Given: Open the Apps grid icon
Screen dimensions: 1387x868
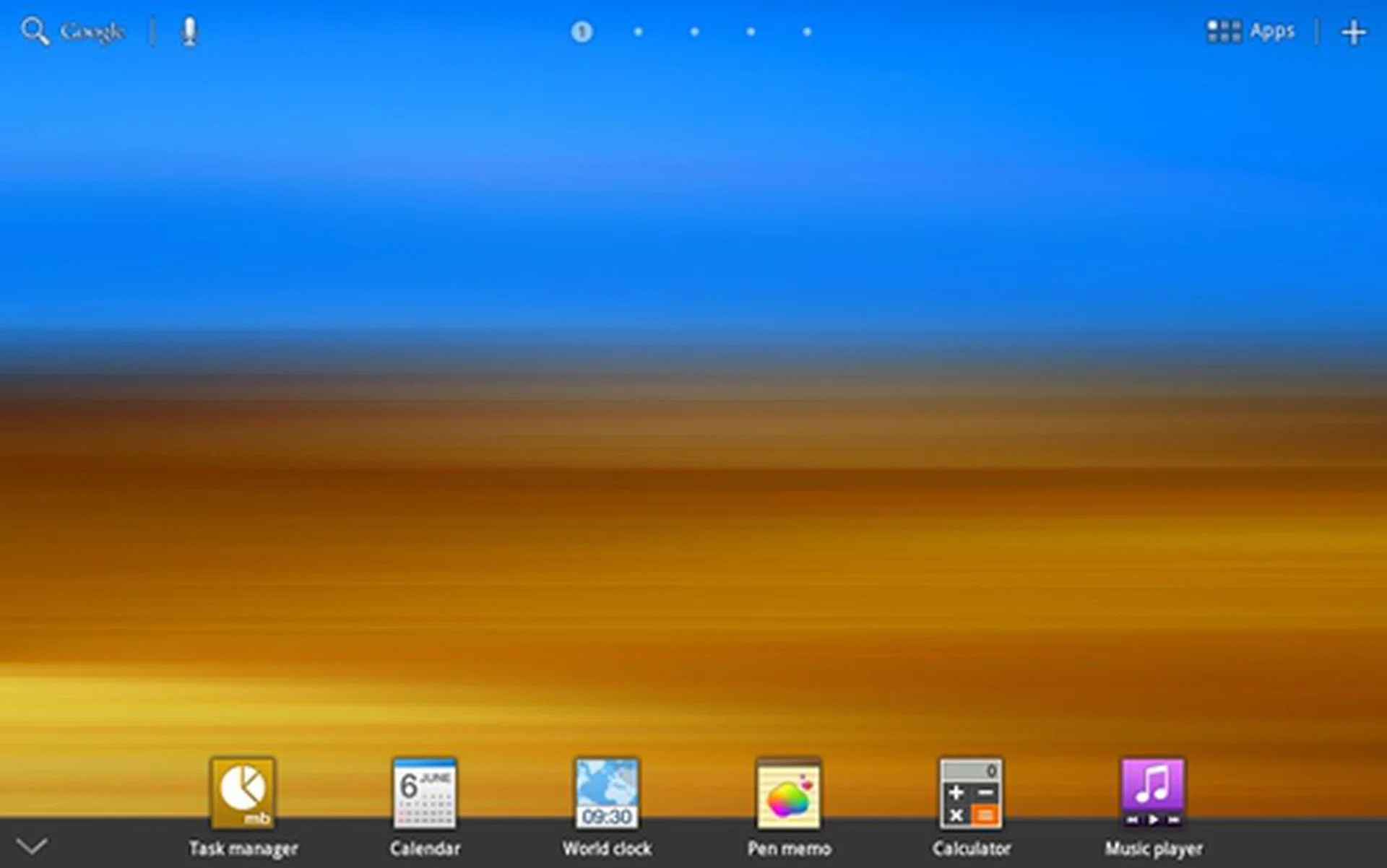Looking at the screenshot, I should click(x=1224, y=31).
